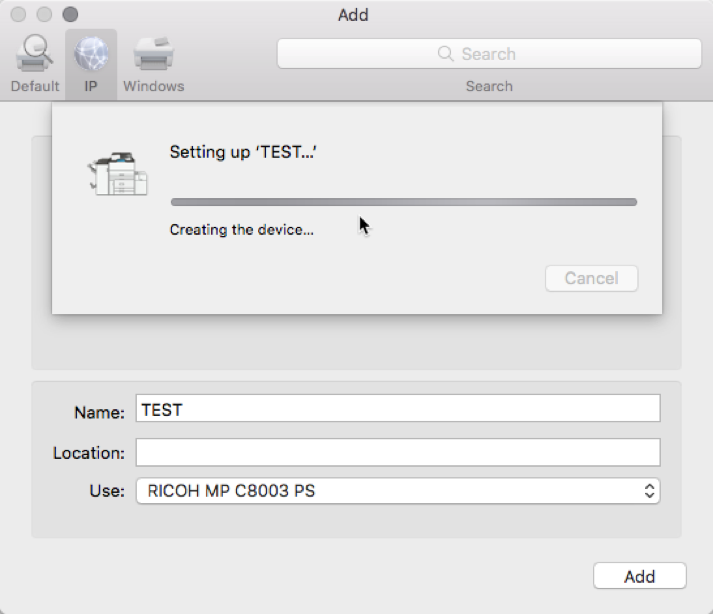
Task: Cancel the TEST printer setup
Action: 592,278
